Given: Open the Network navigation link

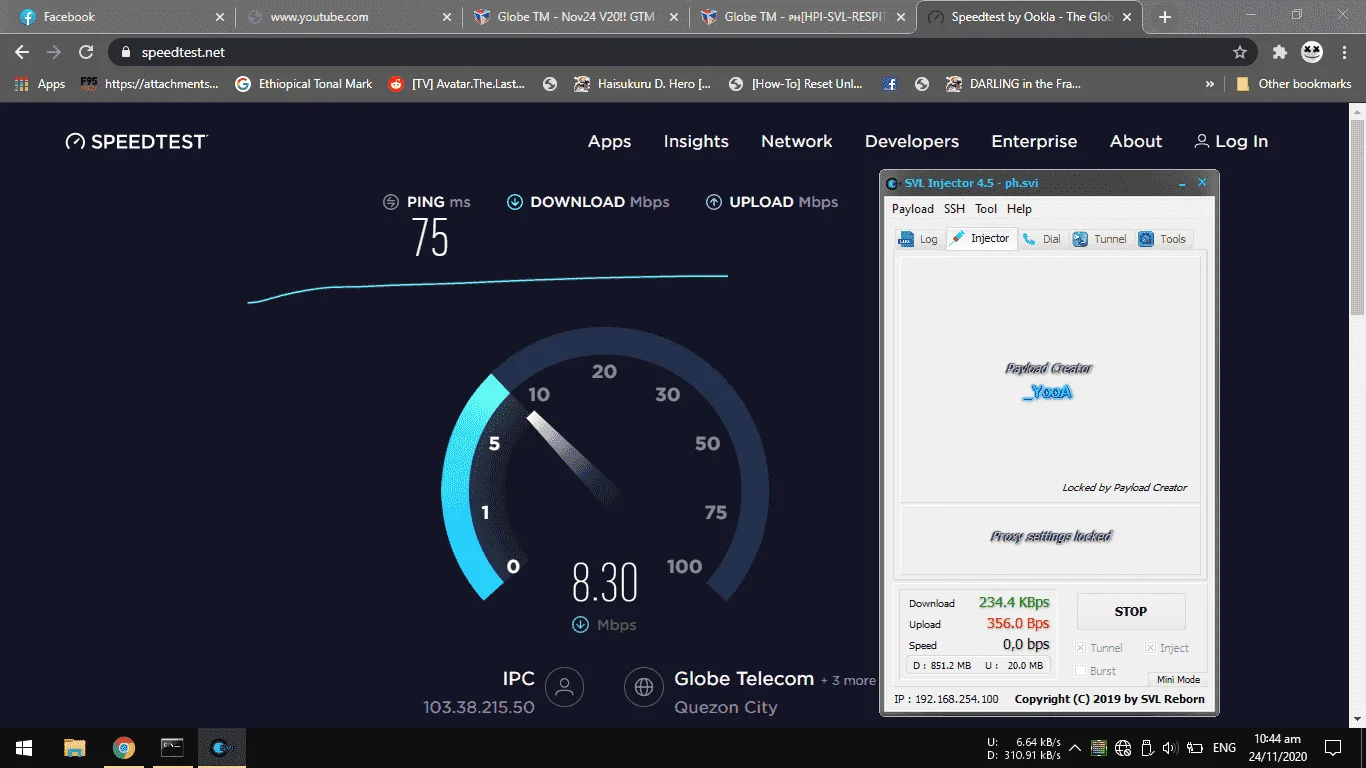Looking at the screenshot, I should (x=797, y=142).
